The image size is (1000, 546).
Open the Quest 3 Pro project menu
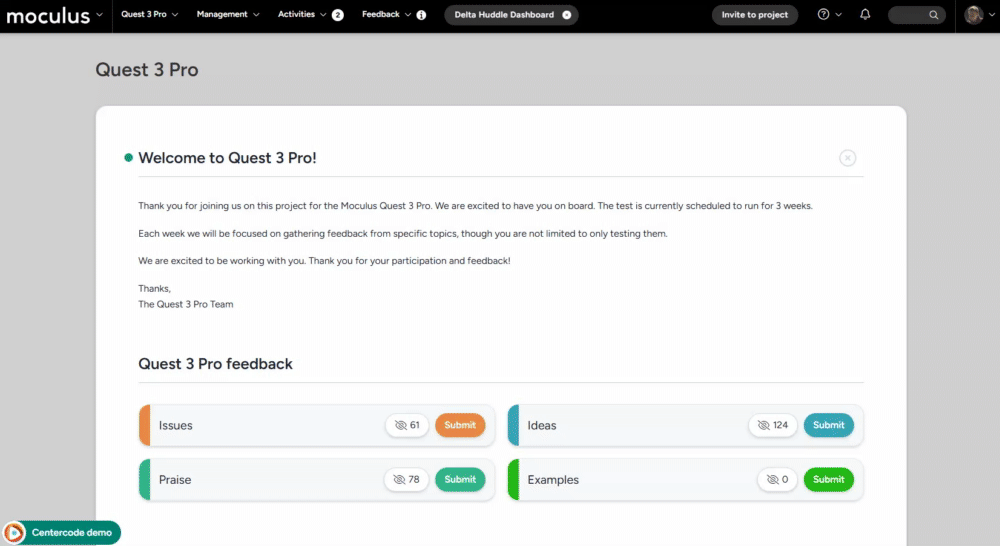click(149, 14)
